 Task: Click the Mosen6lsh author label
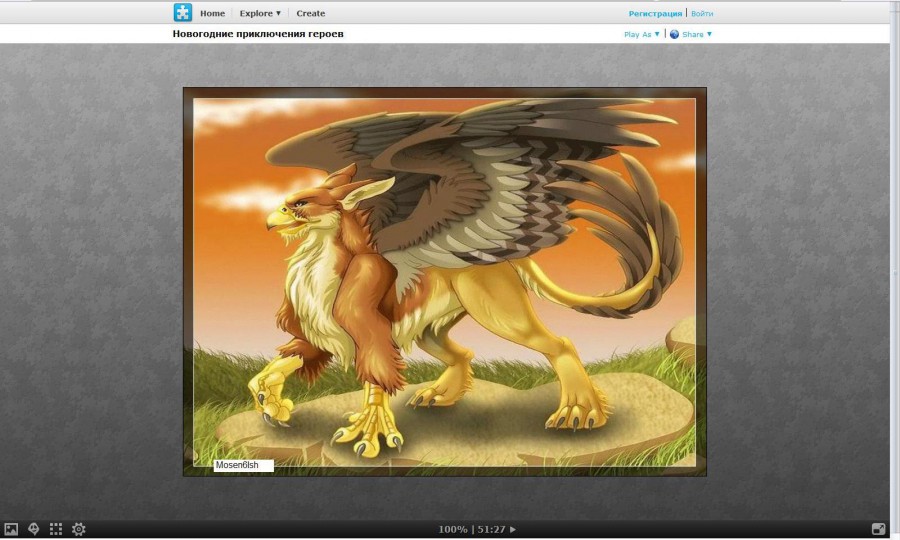coord(237,465)
